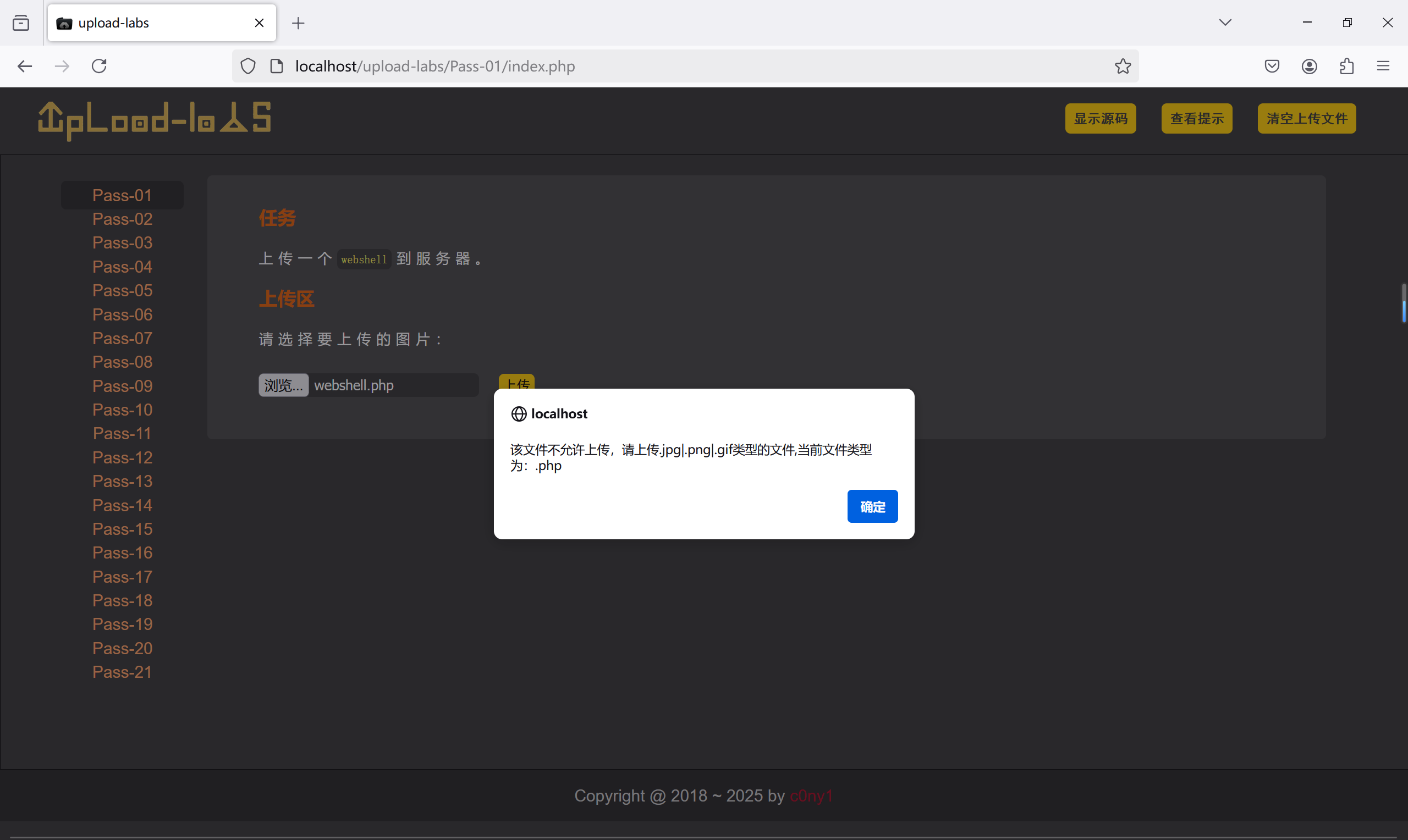Image resolution: width=1408 pixels, height=840 pixels.
Task: Open Pass-05 in the sidebar
Action: [x=122, y=290]
